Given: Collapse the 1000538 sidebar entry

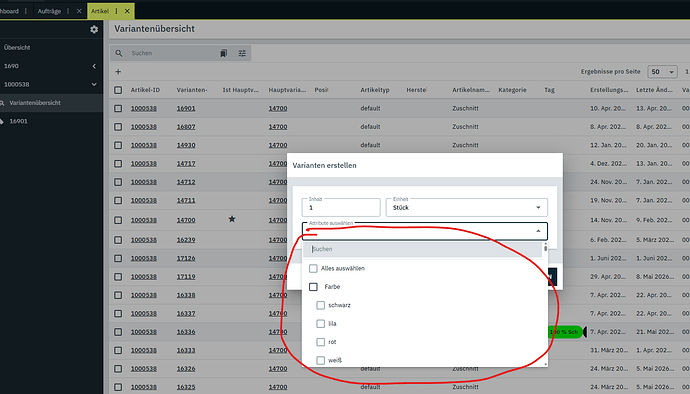Looking at the screenshot, I should click(94, 85).
